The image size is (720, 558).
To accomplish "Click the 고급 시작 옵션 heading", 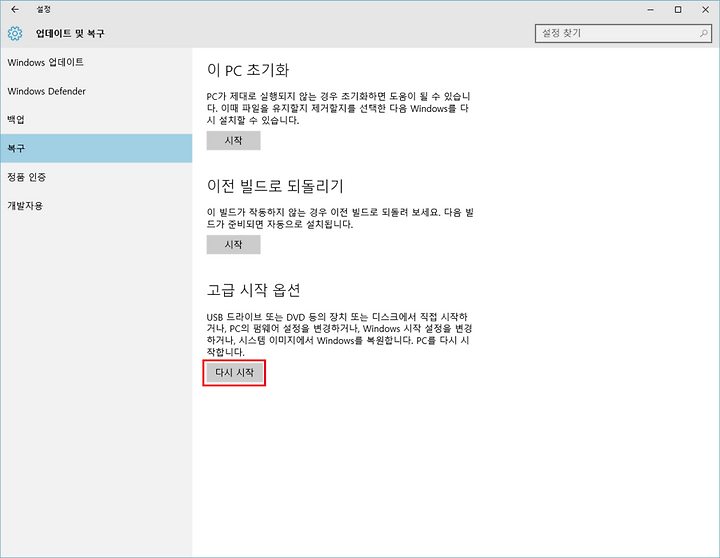I will 253,290.
